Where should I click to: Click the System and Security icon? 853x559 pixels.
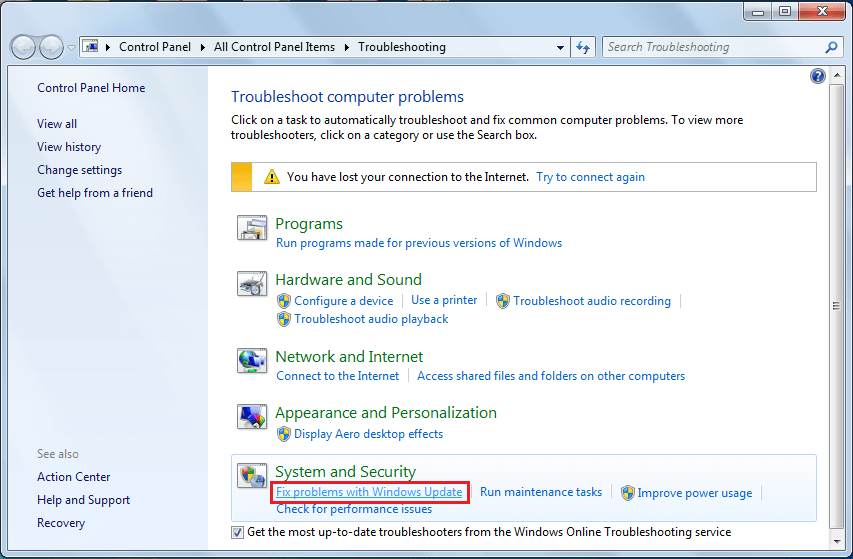click(x=252, y=477)
